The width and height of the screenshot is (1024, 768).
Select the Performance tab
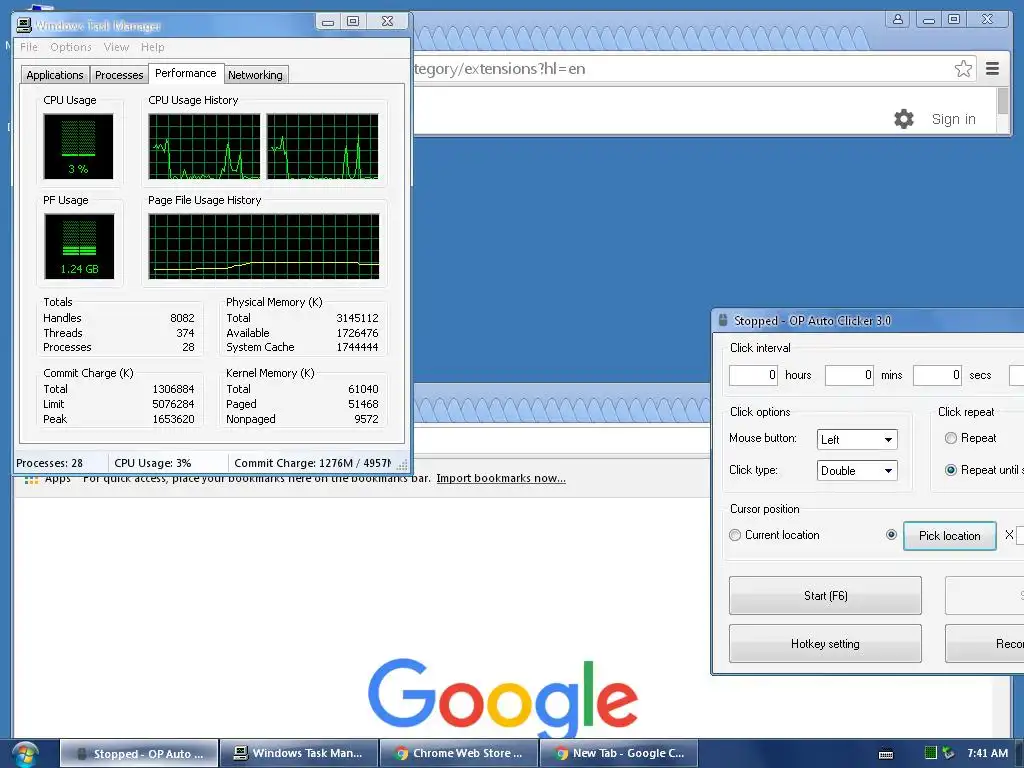coord(185,73)
